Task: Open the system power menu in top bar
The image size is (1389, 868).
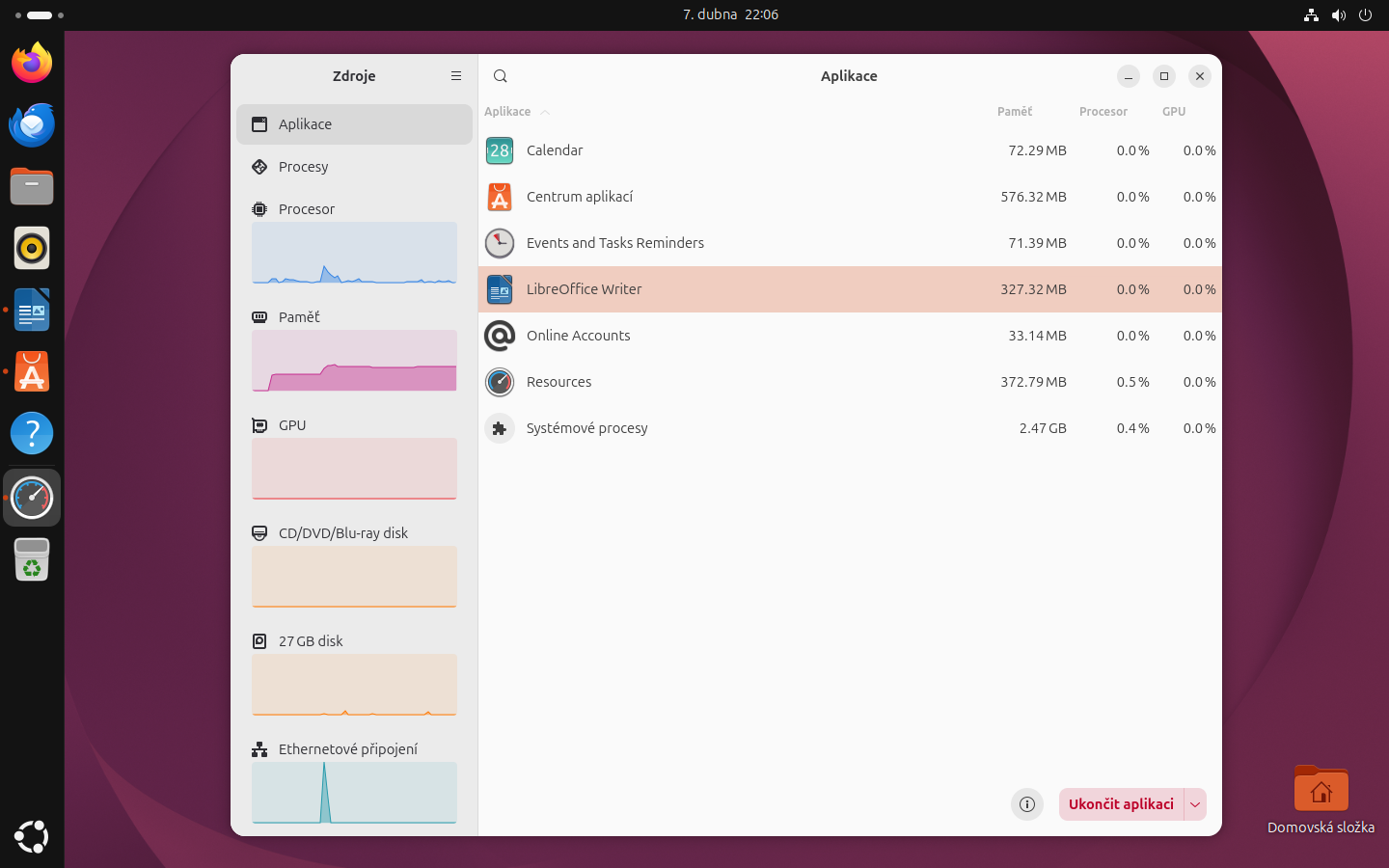Action: (x=1365, y=14)
